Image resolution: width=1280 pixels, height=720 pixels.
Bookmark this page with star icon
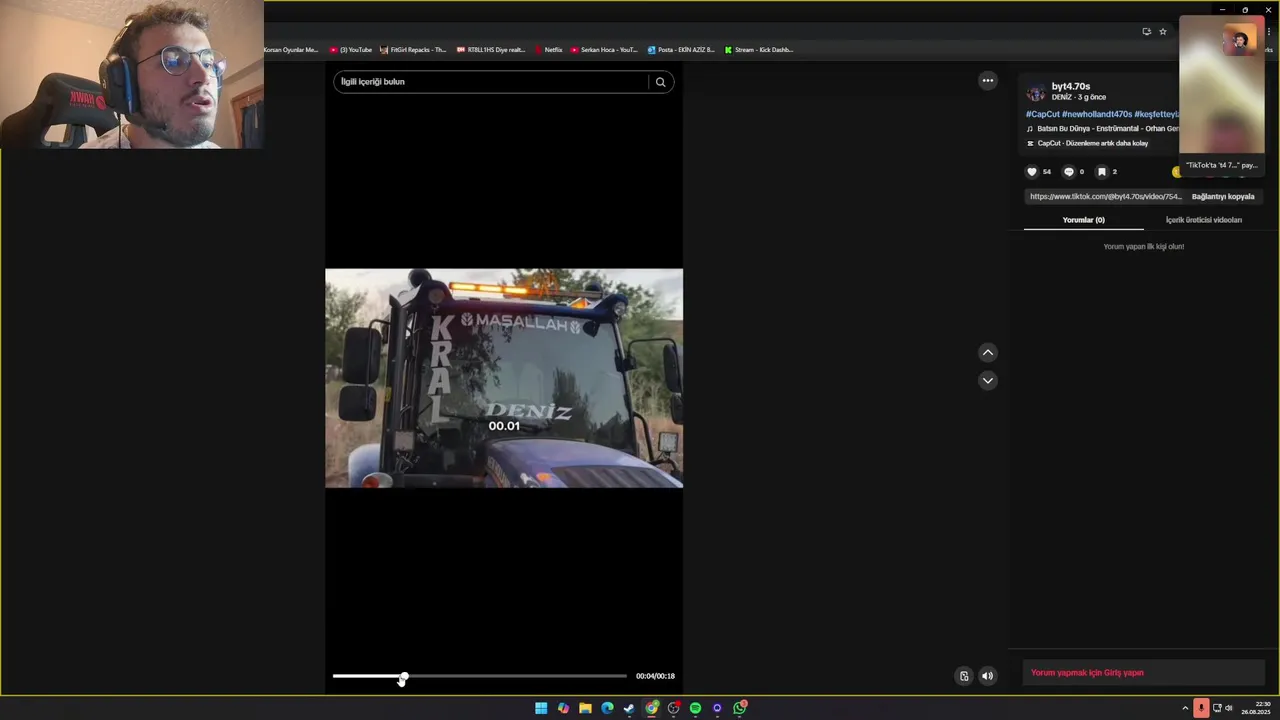click(1163, 31)
